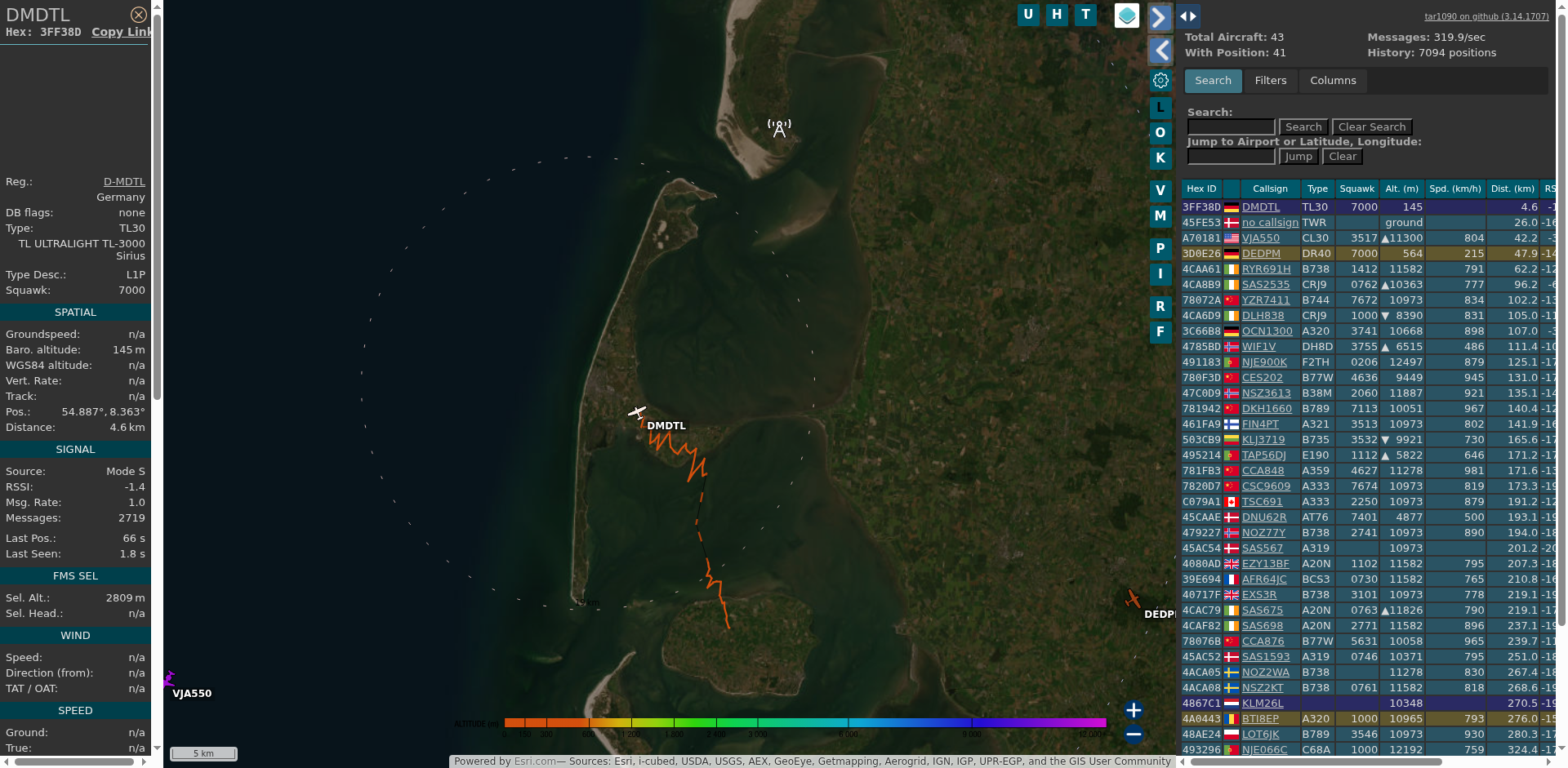This screenshot has height=768, width=1568.
Task: Click the Canadian flag in TSC691 row
Action: [1232, 502]
